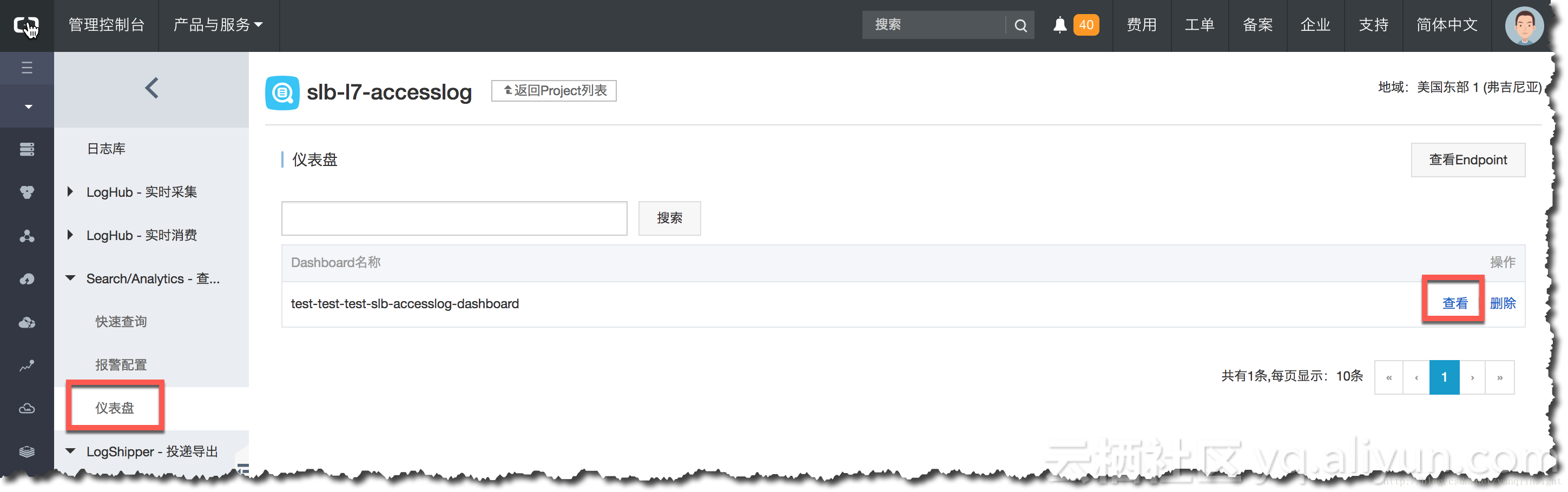The width and height of the screenshot is (1568, 492).
Task: Click the Dashboard名称 column header
Action: (x=335, y=263)
